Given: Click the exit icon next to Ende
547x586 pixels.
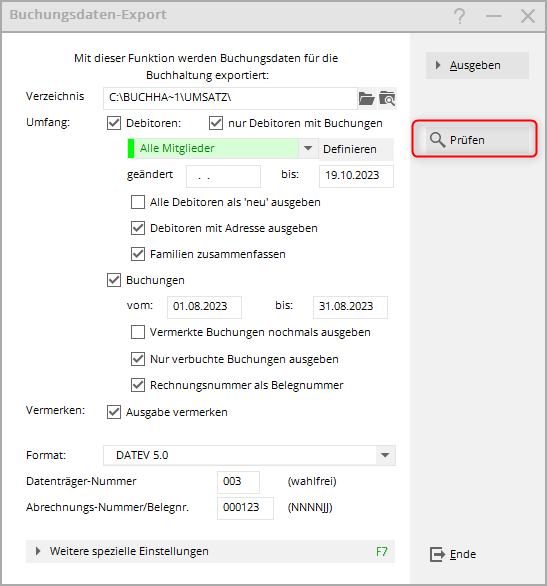Looking at the screenshot, I should click(x=437, y=554).
